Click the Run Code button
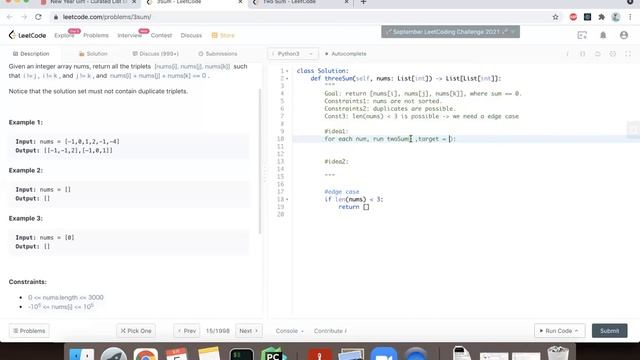 point(559,331)
